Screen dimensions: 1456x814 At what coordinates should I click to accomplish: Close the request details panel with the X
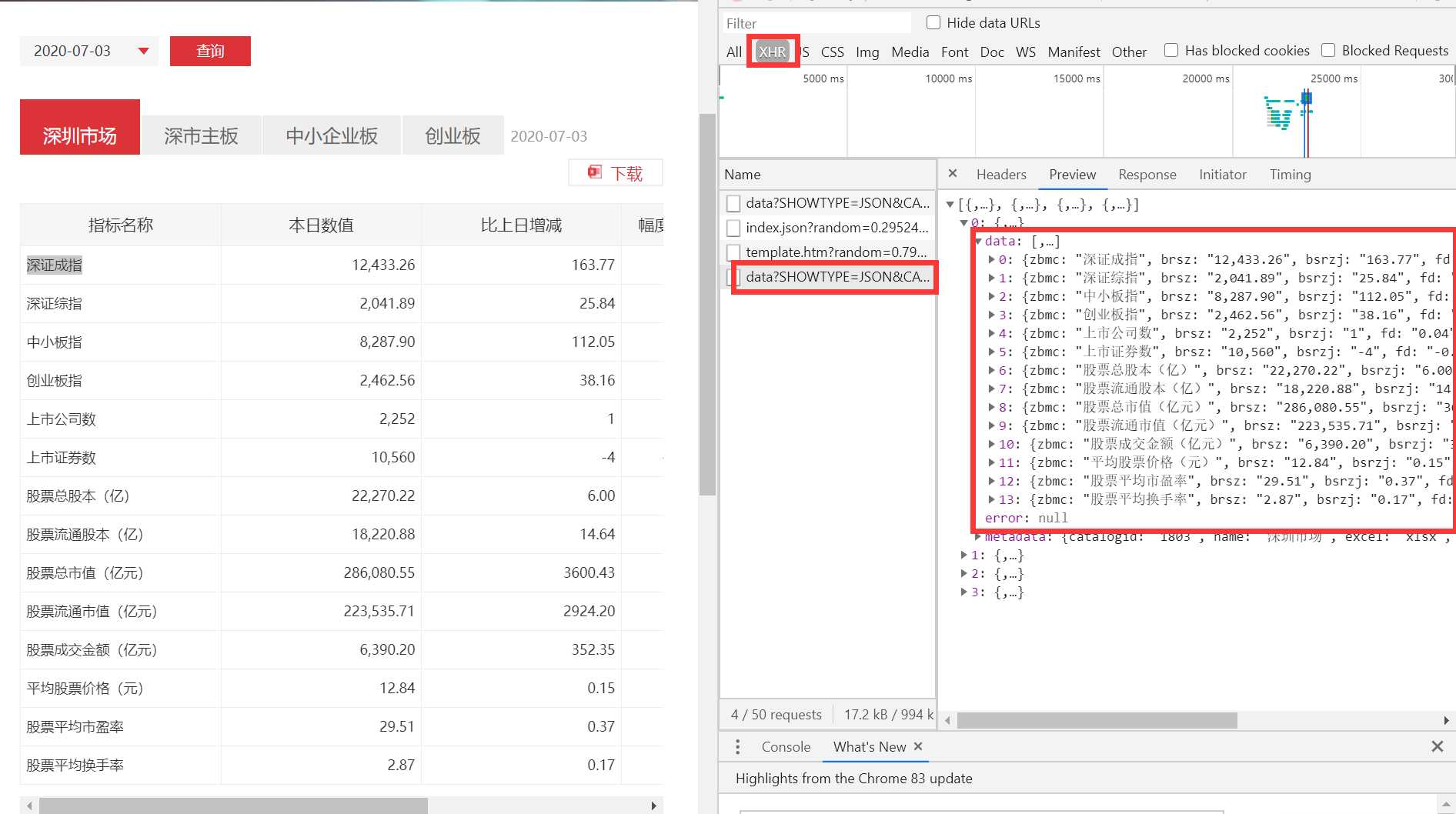coord(953,174)
